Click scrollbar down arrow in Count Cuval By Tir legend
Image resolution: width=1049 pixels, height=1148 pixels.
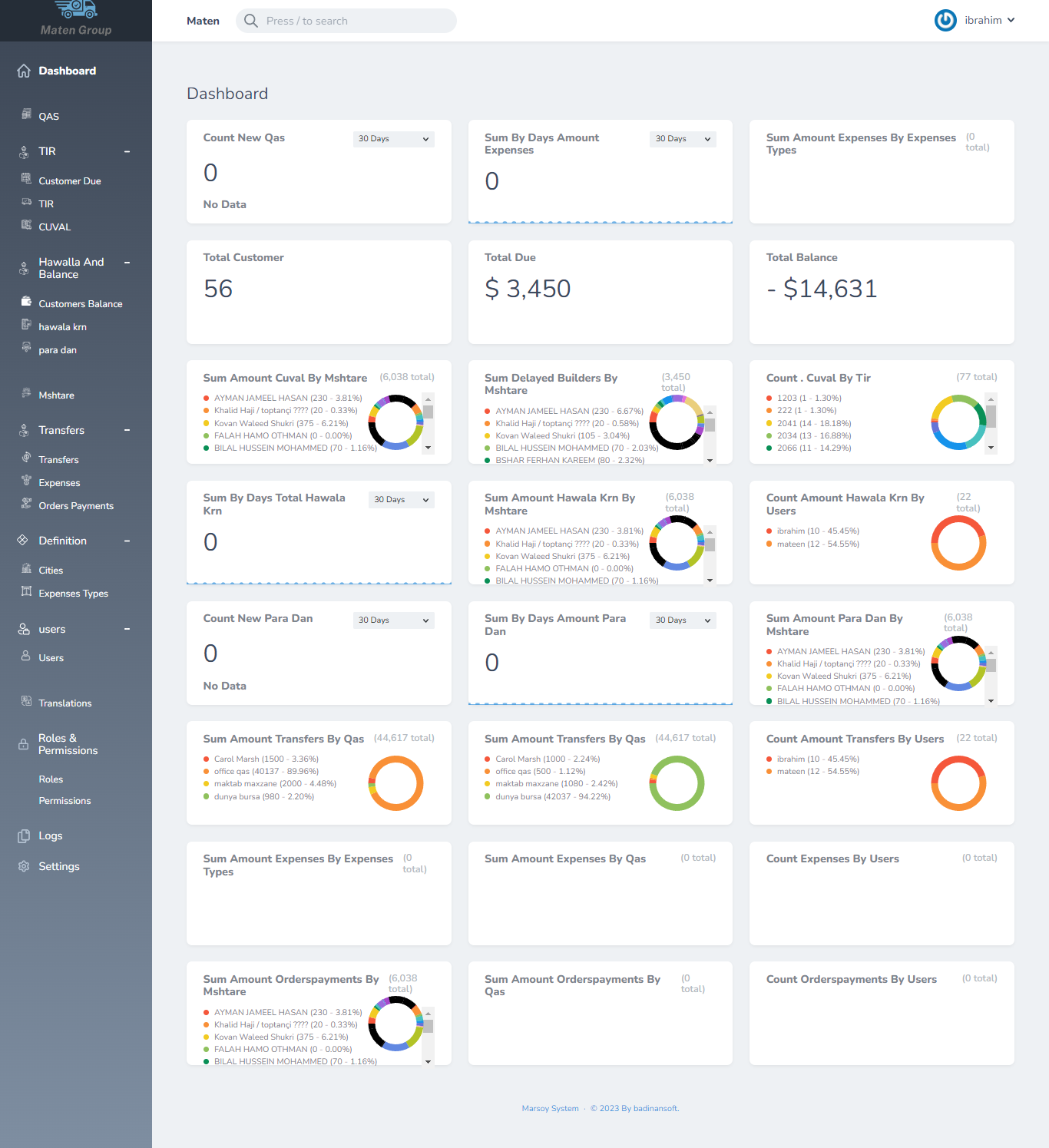coord(991,448)
